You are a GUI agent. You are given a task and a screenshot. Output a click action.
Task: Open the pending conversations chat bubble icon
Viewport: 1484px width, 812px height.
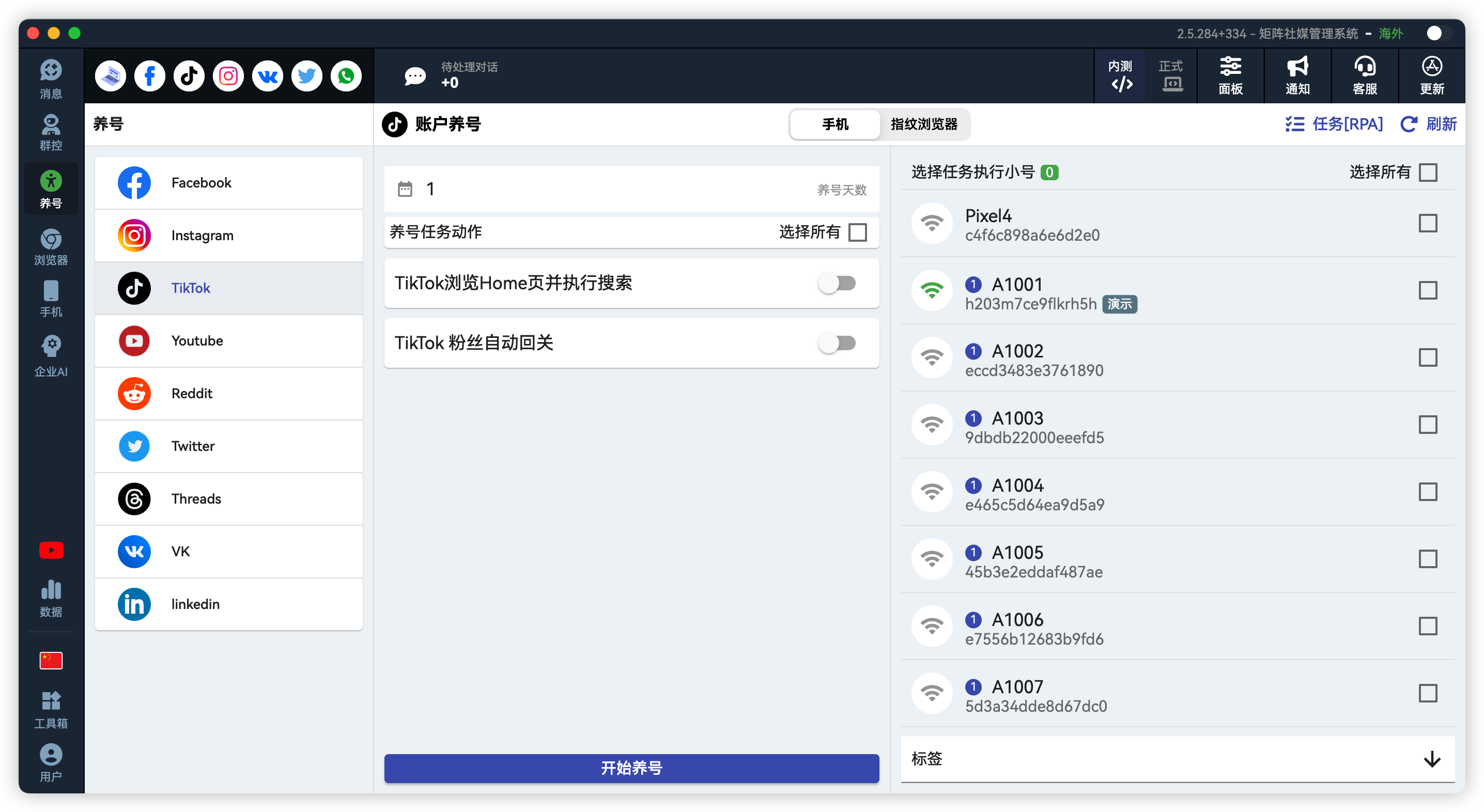click(415, 75)
